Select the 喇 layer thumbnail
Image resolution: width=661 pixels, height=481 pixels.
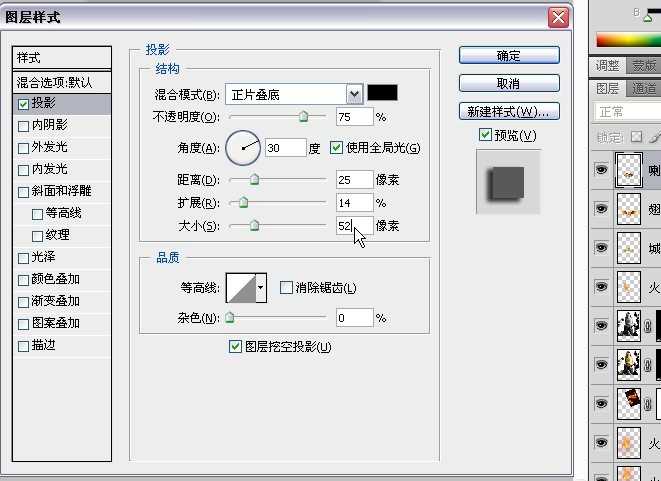[x=629, y=170]
